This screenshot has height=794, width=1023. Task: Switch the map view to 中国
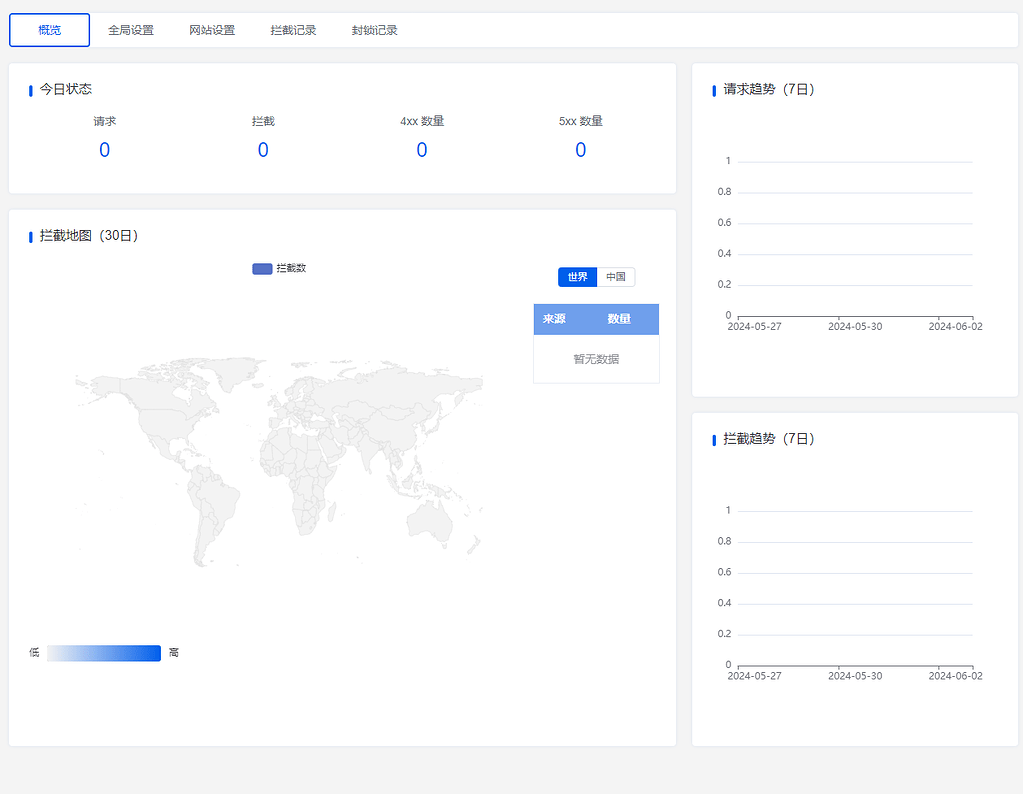[x=615, y=277]
